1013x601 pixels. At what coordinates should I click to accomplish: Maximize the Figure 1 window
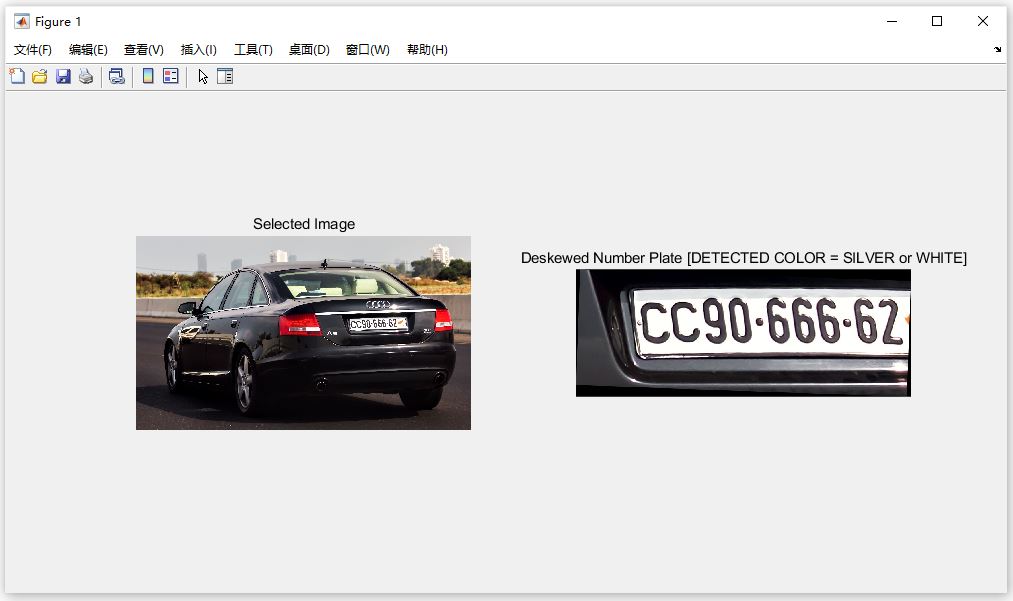[937, 21]
